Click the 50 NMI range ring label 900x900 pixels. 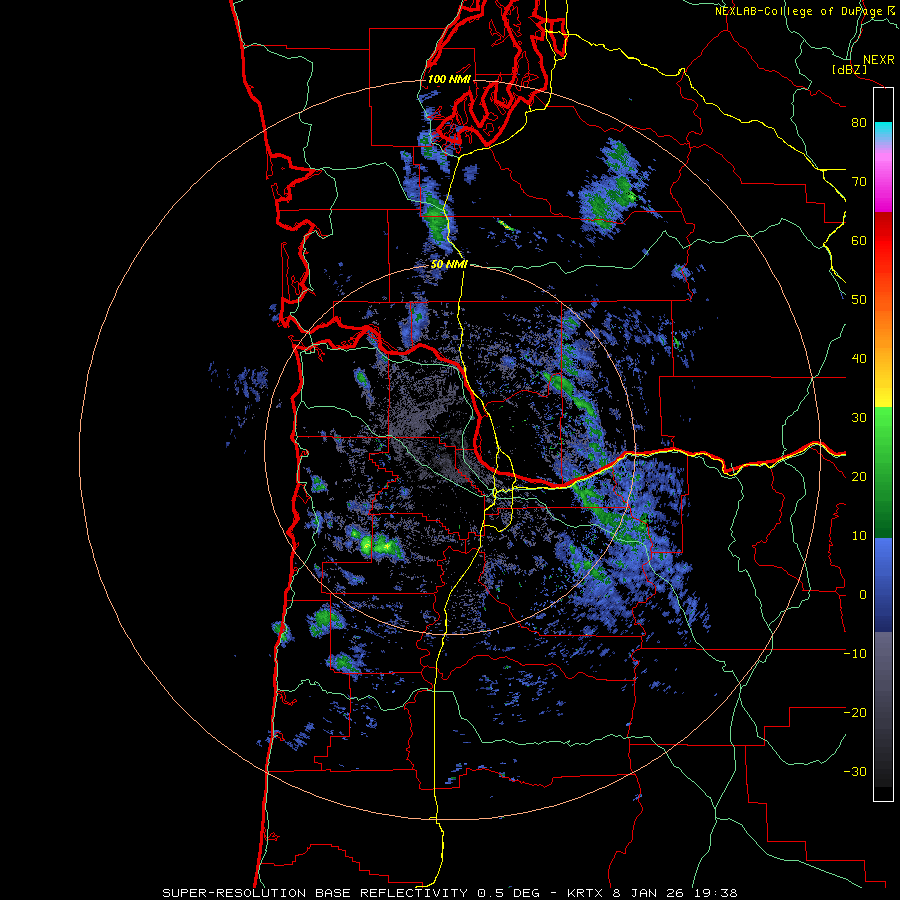pyautogui.click(x=449, y=265)
